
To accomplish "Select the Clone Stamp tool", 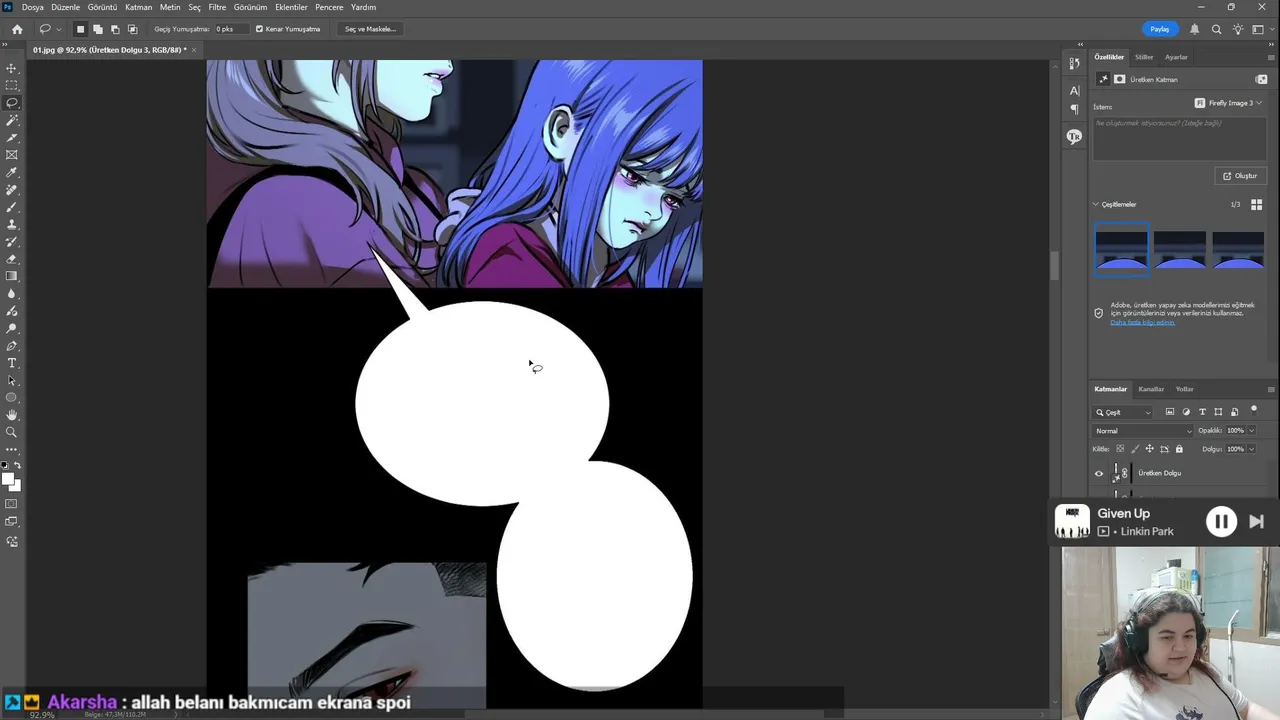I will pyautogui.click(x=12, y=224).
